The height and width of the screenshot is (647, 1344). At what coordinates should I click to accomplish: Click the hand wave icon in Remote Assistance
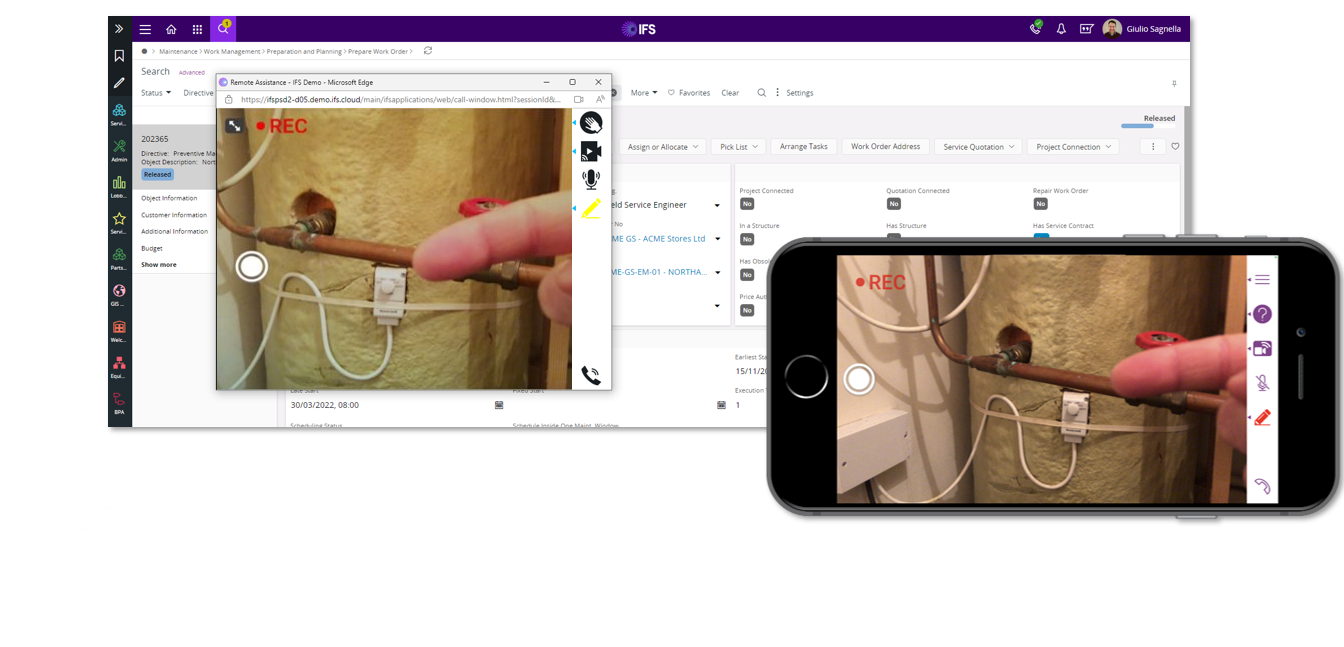(590, 121)
